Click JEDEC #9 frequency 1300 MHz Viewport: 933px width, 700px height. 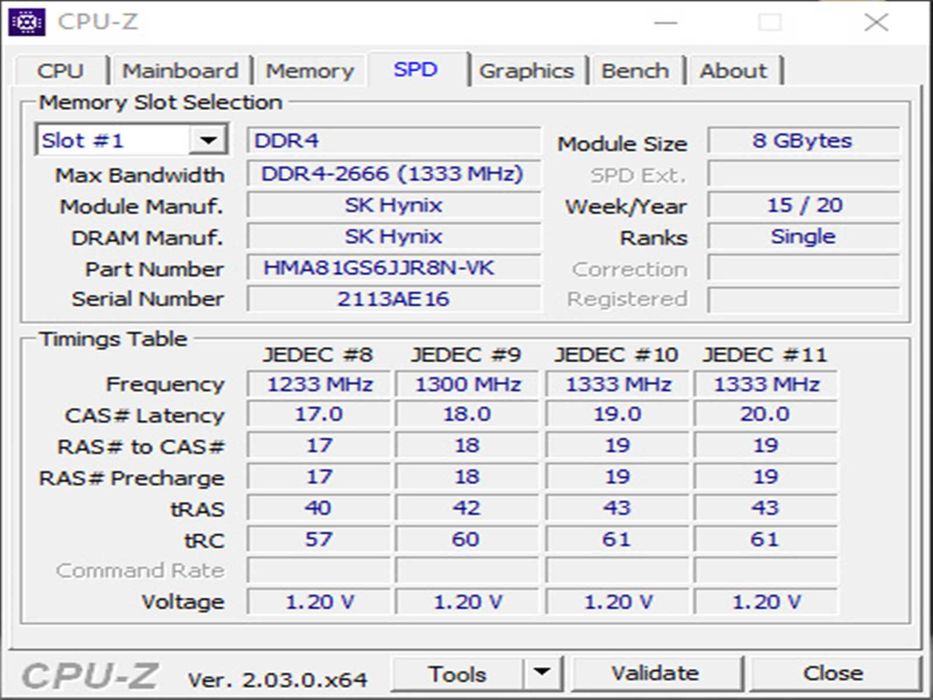pos(467,384)
